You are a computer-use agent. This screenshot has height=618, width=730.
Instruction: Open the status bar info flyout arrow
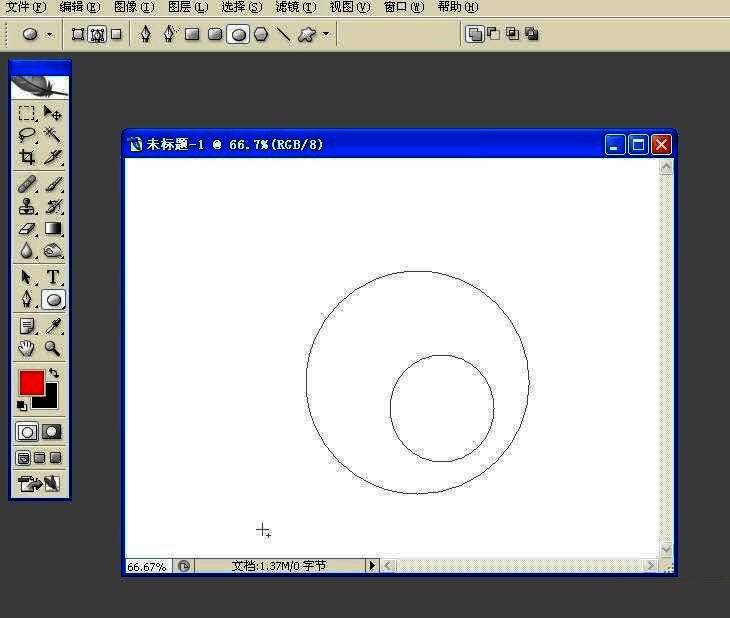372,566
